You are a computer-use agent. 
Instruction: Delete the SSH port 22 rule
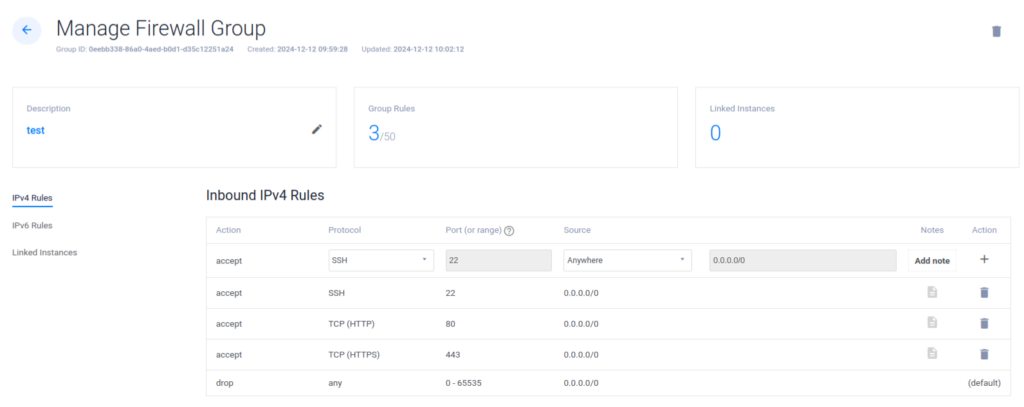[984, 292]
